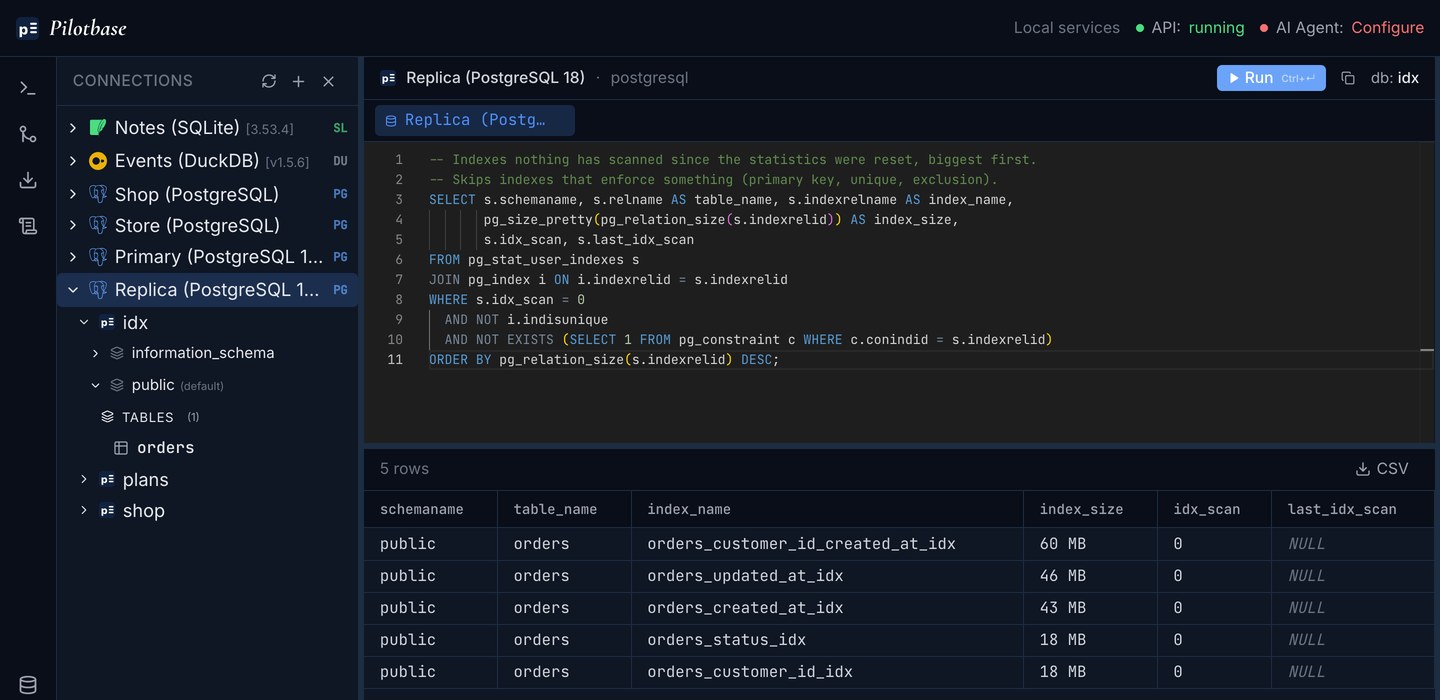
Task: Click the postgresql label in header
Action: 649,78
